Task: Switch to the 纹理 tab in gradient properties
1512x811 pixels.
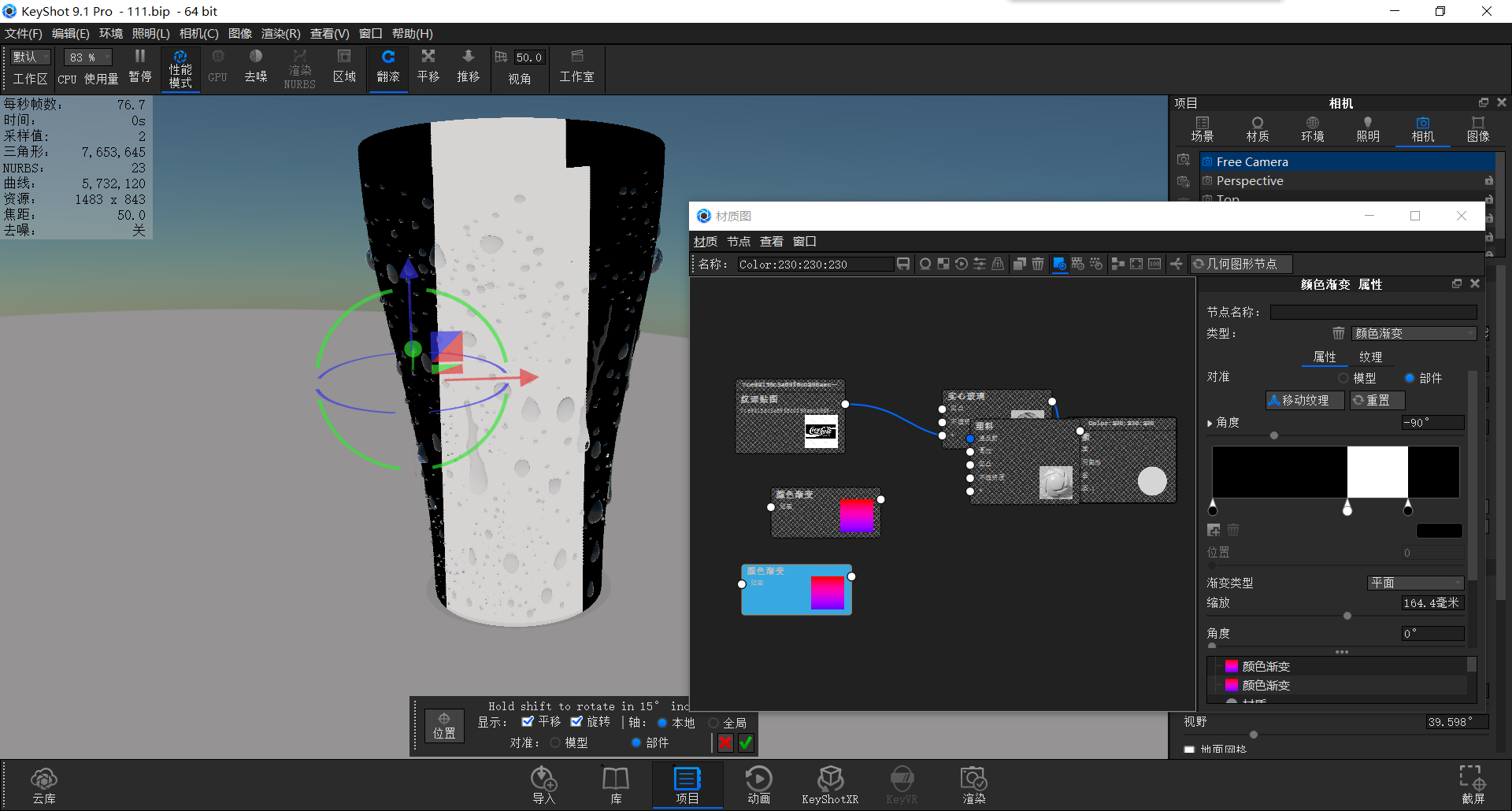Action: [x=1370, y=357]
